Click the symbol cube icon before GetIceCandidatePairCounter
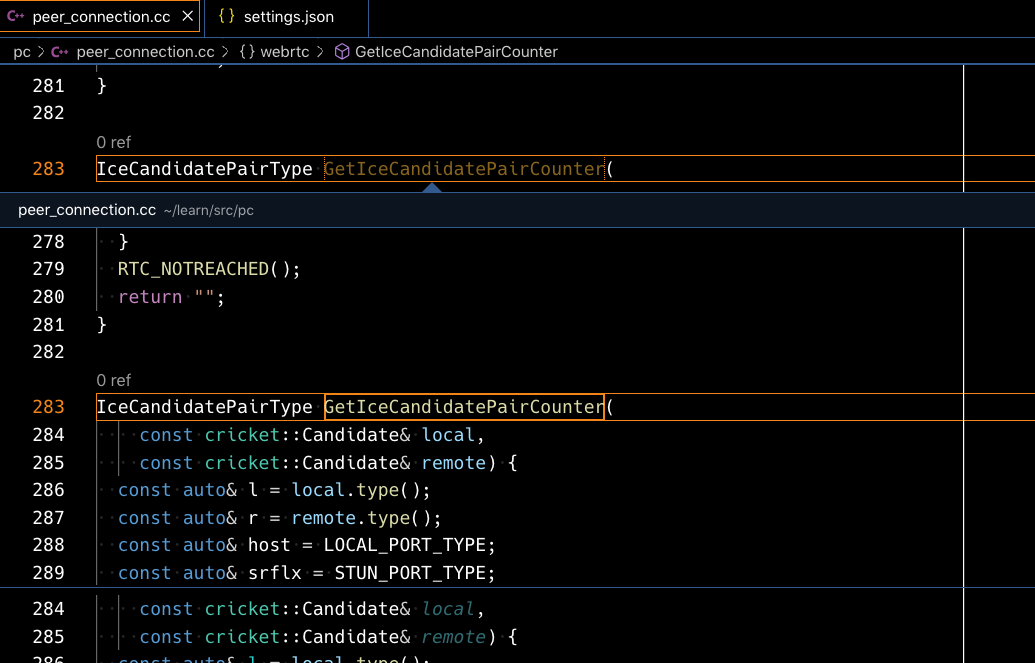 343,51
